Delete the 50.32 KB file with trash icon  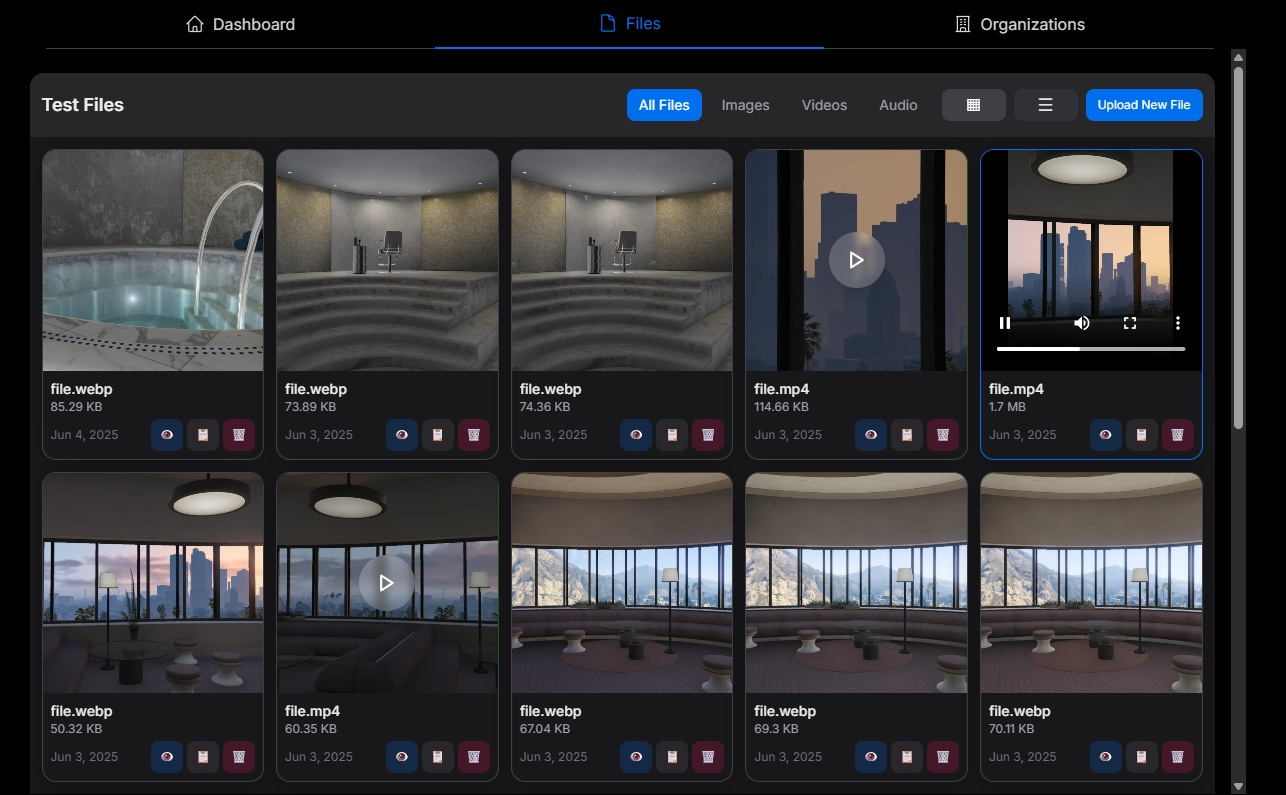pyautogui.click(x=239, y=757)
